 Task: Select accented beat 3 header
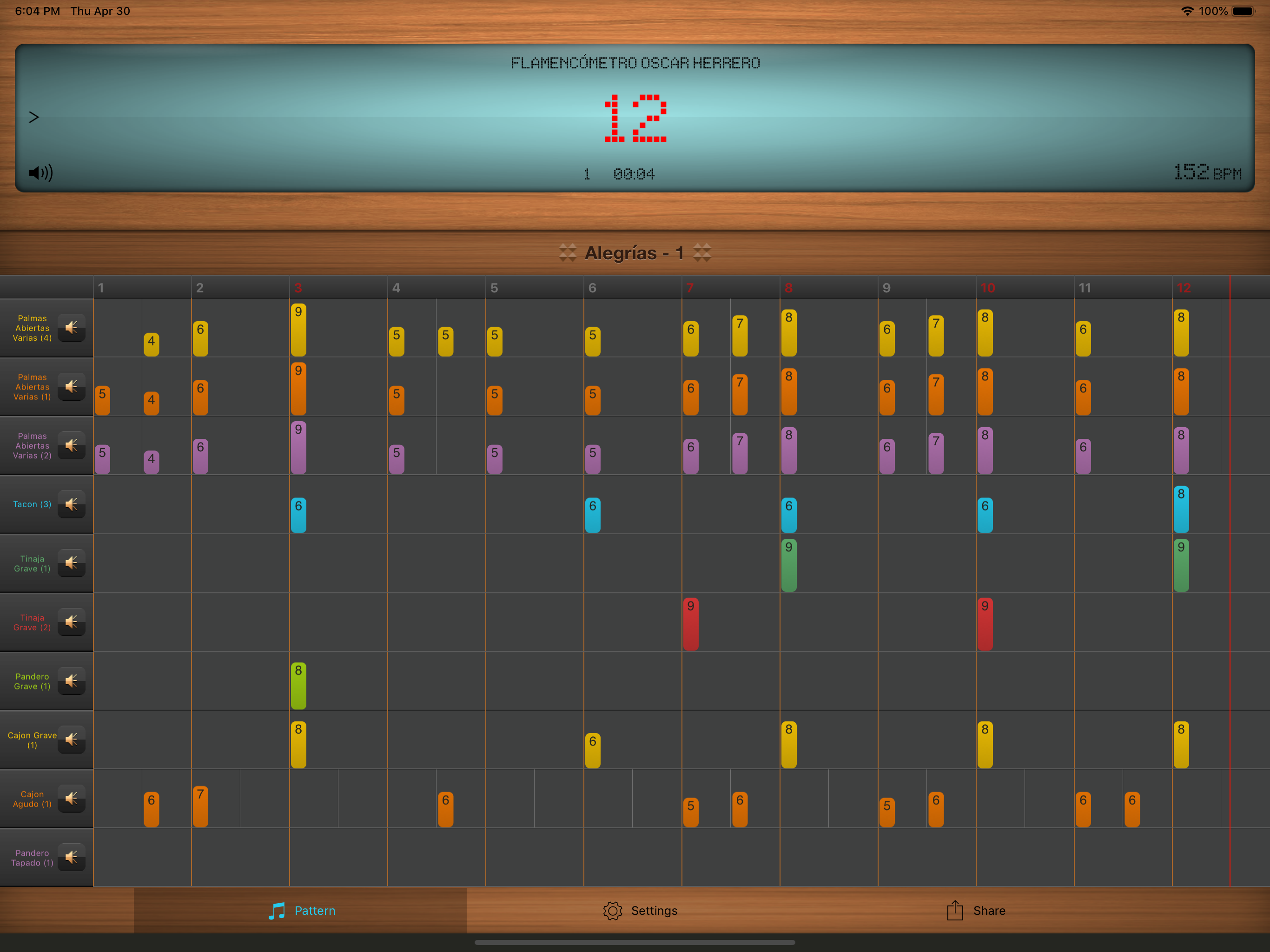click(338, 288)
